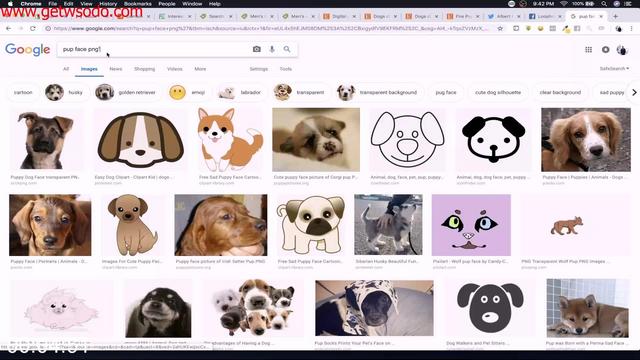Click in the search input field
640x360 pixels.
pyautogui.click(x=154, y=49)
